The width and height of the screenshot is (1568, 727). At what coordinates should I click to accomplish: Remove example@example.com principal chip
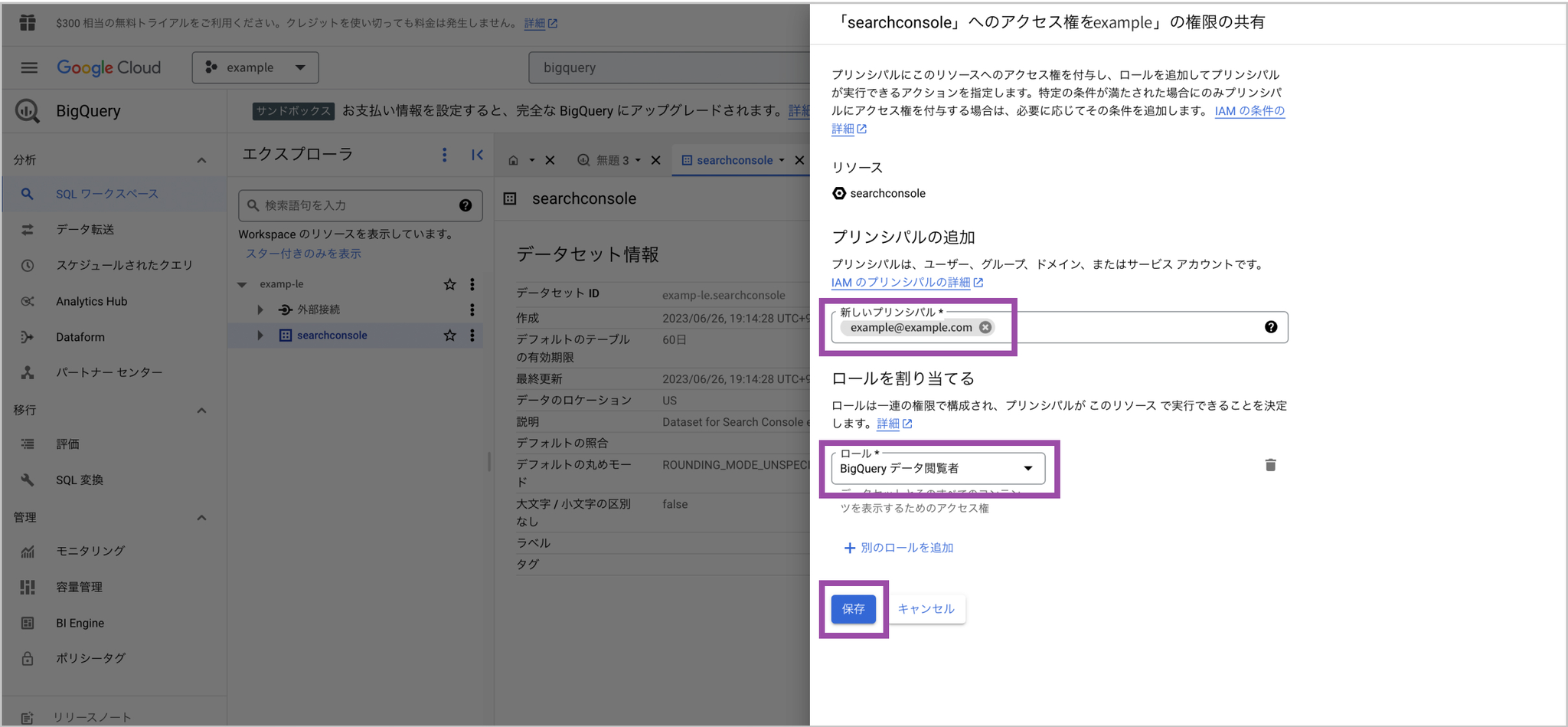985,327
